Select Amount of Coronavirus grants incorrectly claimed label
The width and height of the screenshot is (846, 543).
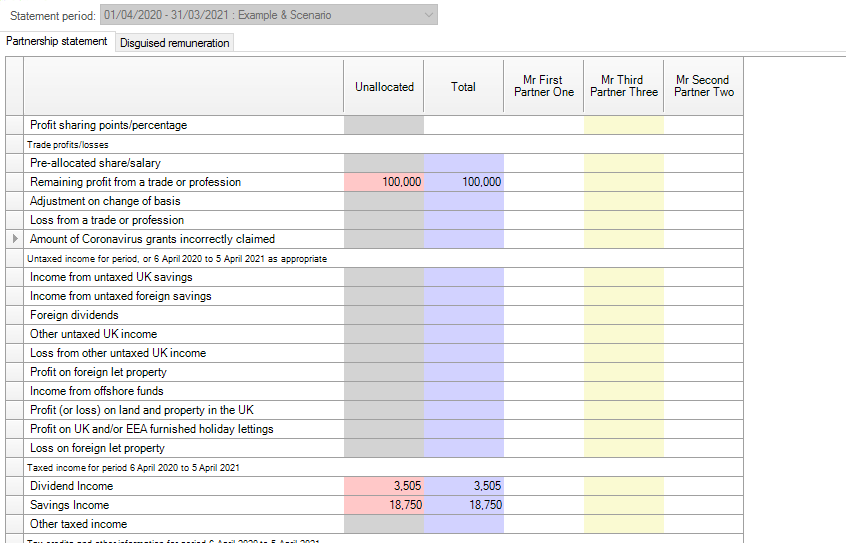tap(152, 239)
